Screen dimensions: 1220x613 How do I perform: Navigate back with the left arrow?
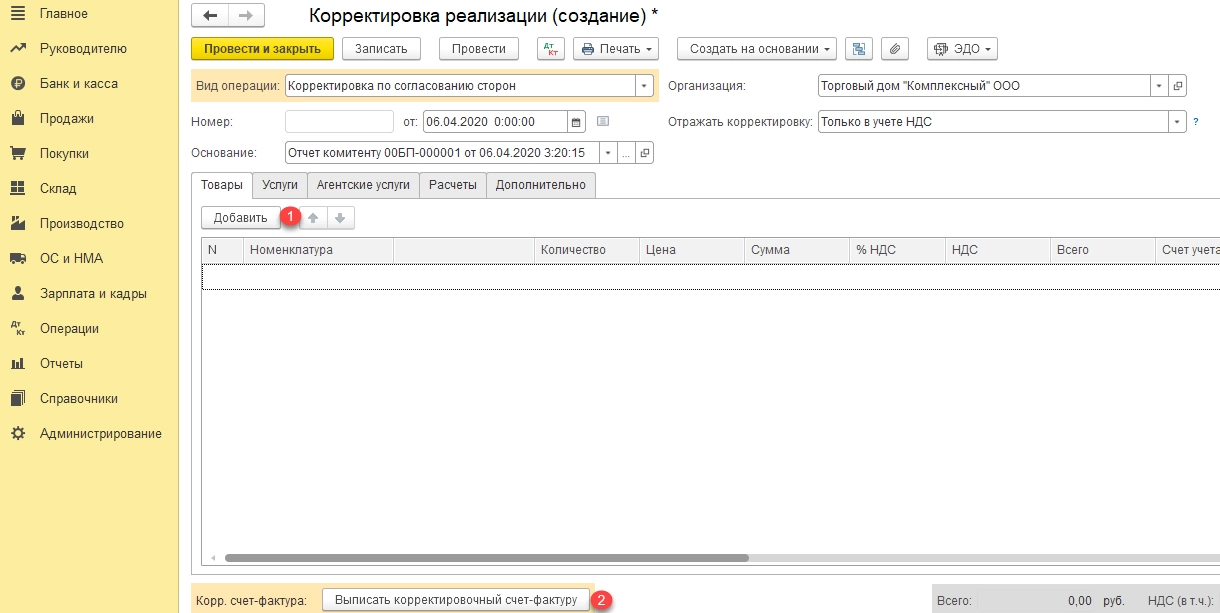click(x=210, y=16)
